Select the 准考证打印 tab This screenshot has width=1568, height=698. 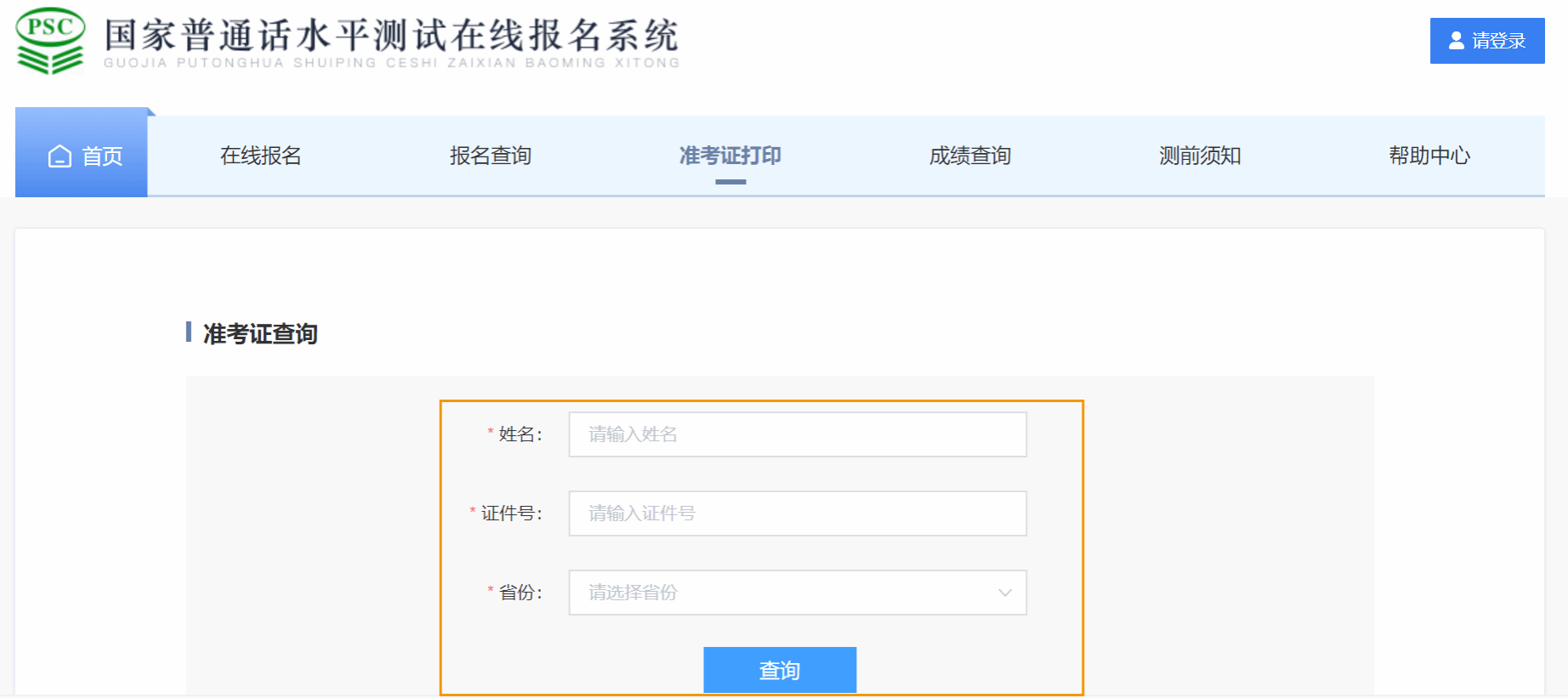point(730,156)
